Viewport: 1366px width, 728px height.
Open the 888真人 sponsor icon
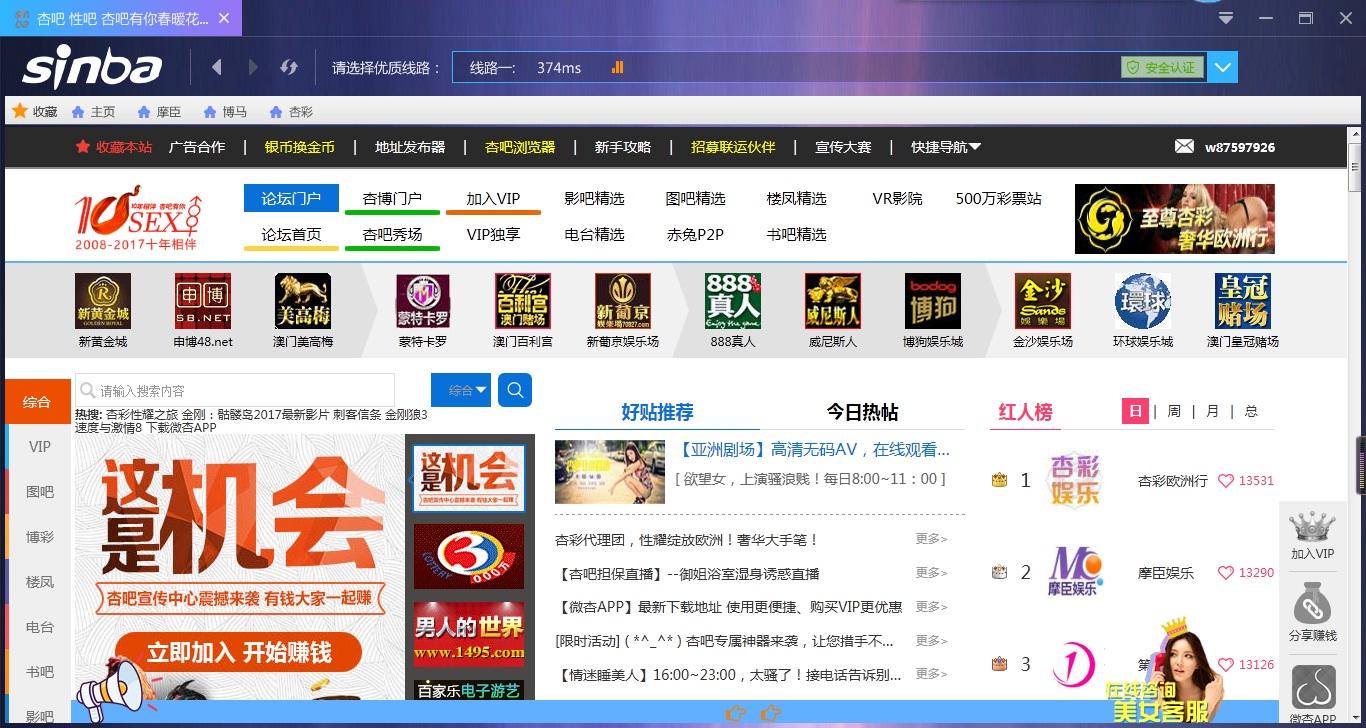pyautogui.click(x=733, y=301)
